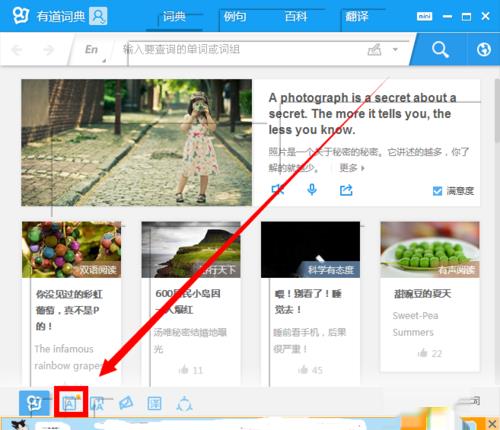Open the globe web search icon
500x430 pixels.
pyautogui.click(x=483, y=50)
